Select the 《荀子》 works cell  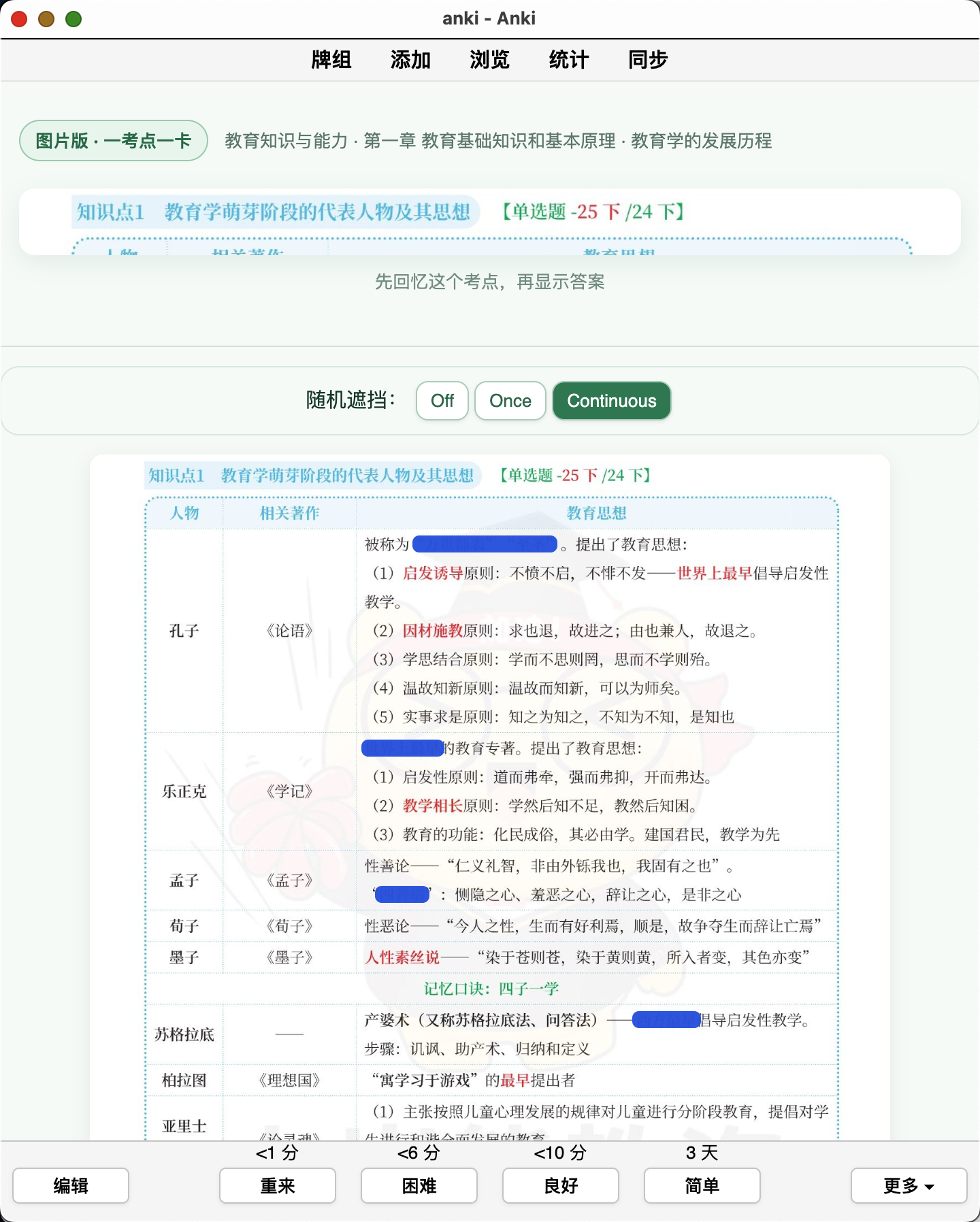click(x=290, y=926)
